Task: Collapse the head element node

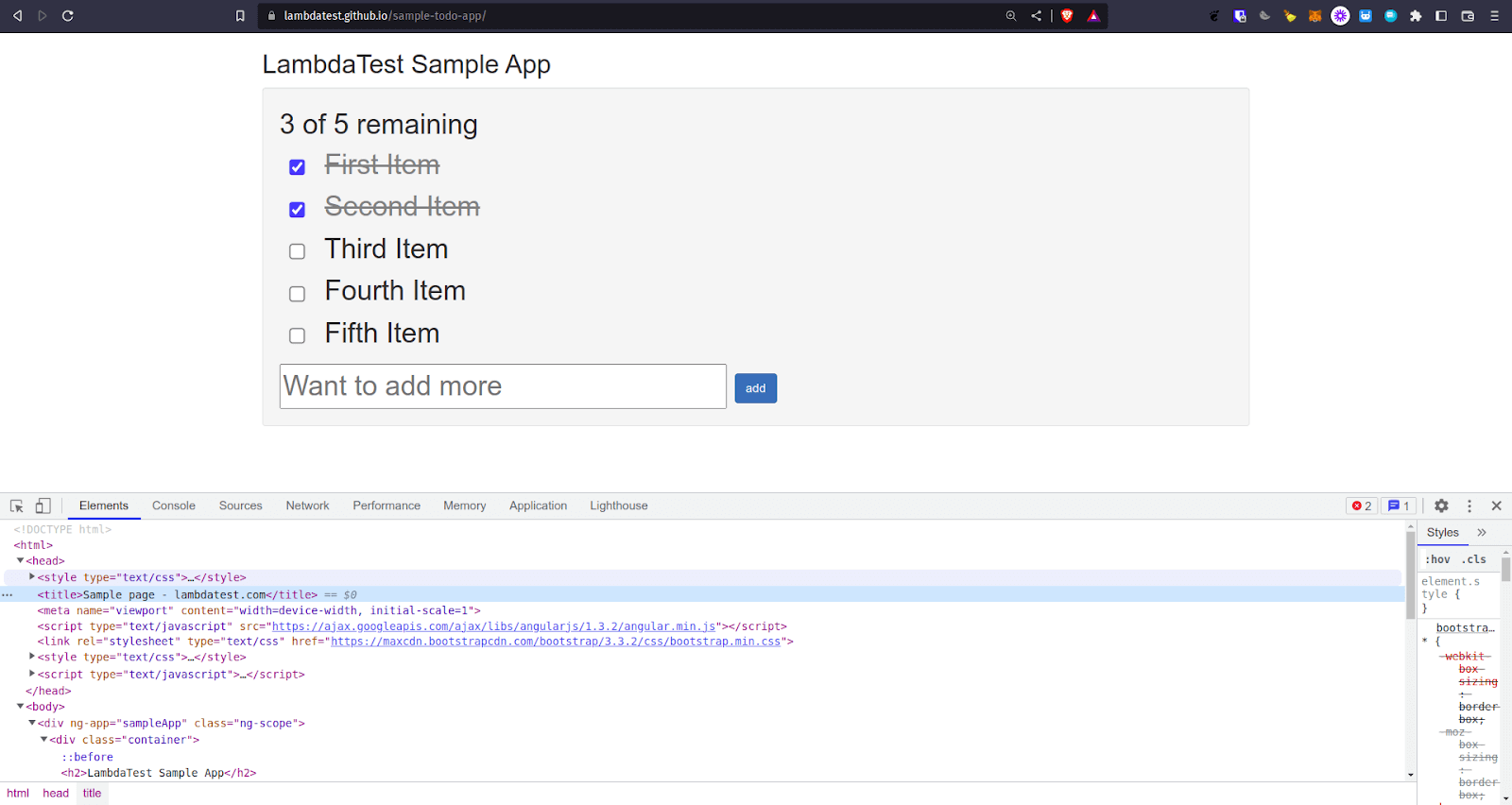Action: tap(20, 561)
